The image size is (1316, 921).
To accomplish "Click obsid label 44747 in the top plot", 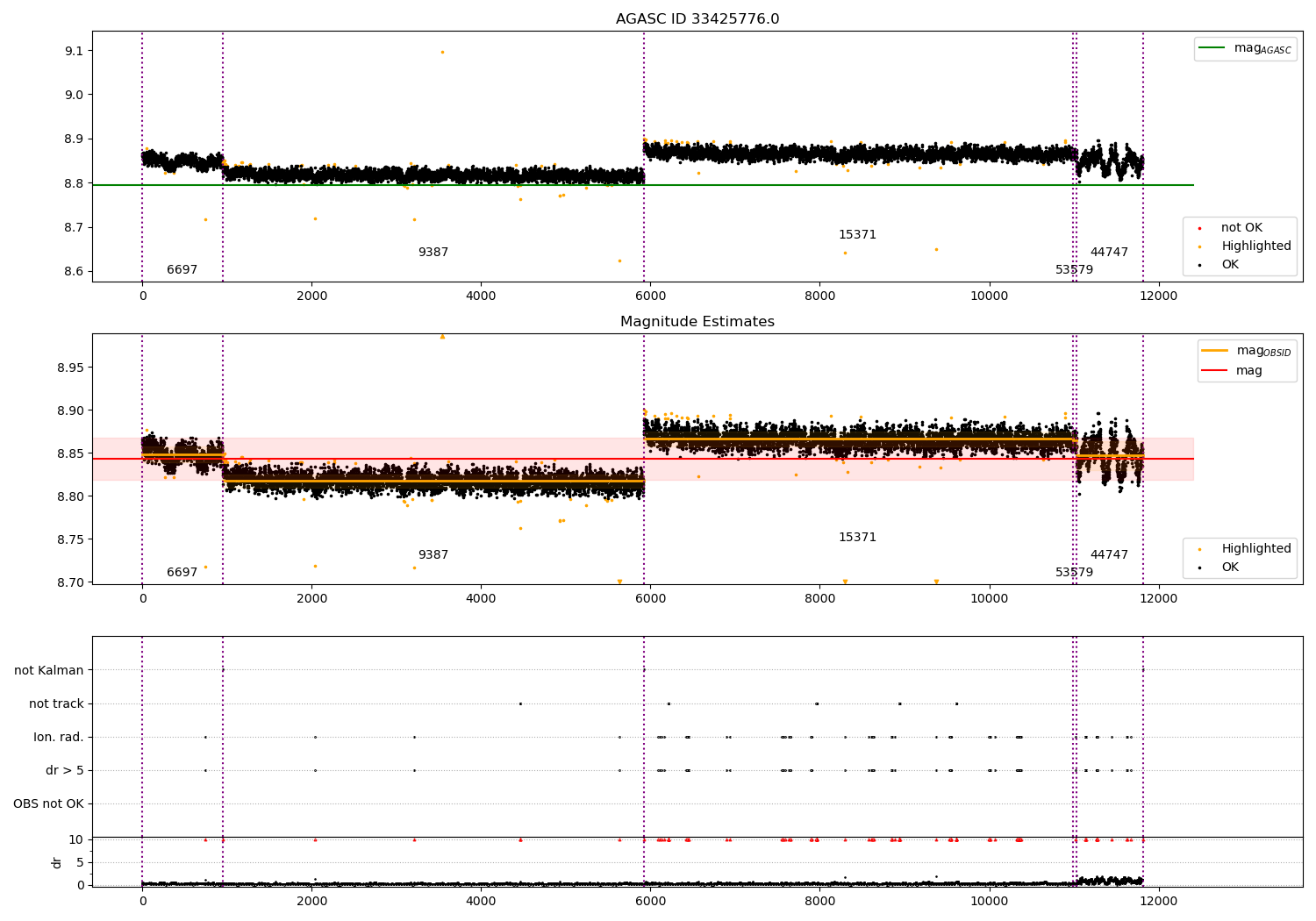I will coord(1109,253).
